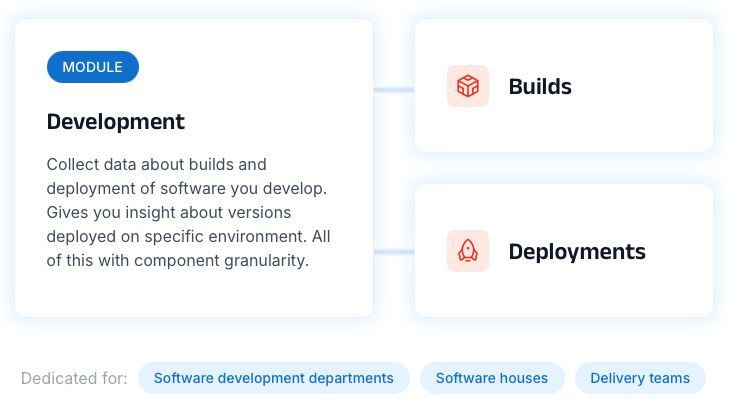Click the red box Builds icon
734x406 pixels.
tap(467, 86)
